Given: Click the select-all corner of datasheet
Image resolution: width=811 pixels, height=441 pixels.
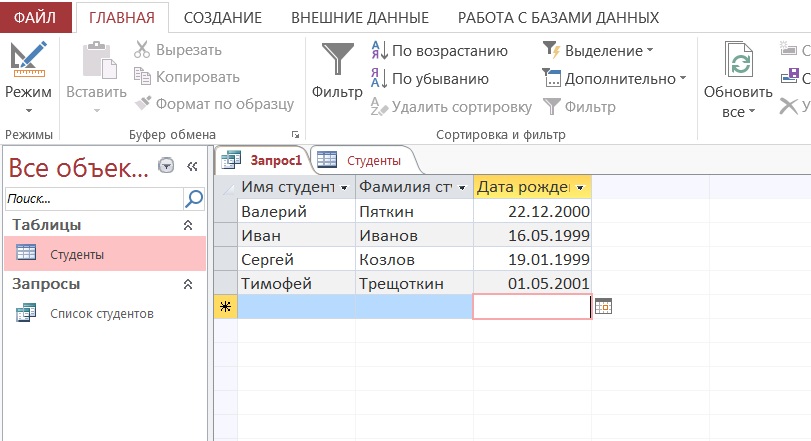Looking at the screenshot, I should [x=226, y=187].
